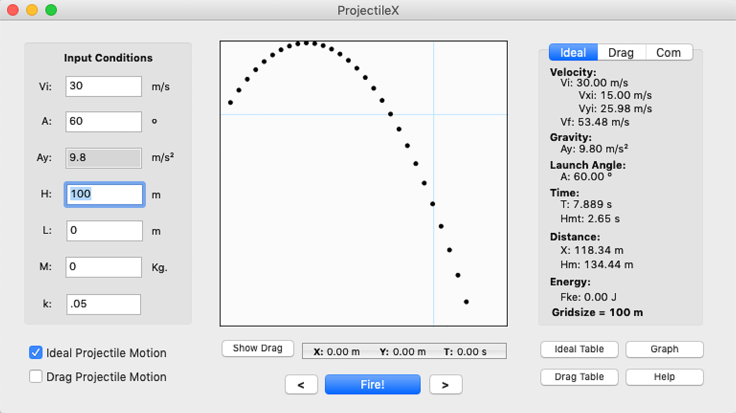Edit the drag coefficient k field
The image size is (736, 413).
[104, 304]
